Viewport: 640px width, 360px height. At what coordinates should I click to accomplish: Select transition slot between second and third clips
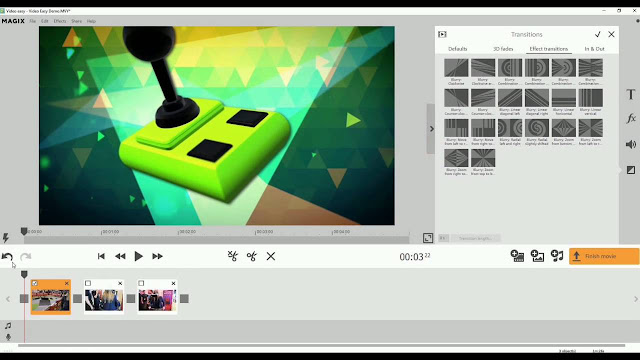click(x=131, y=299)
